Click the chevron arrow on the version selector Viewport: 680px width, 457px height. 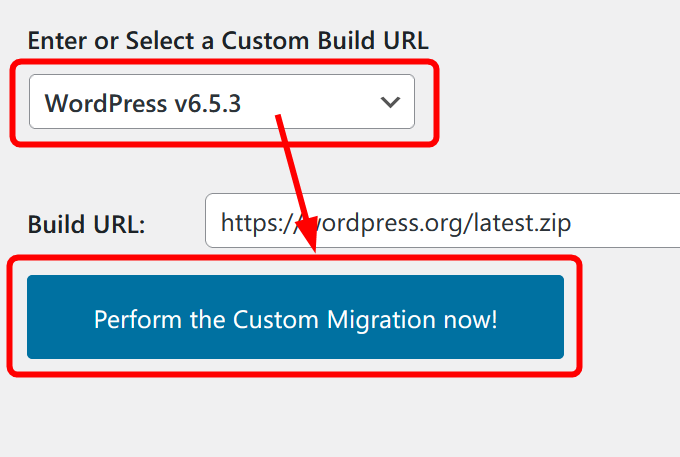390,102
